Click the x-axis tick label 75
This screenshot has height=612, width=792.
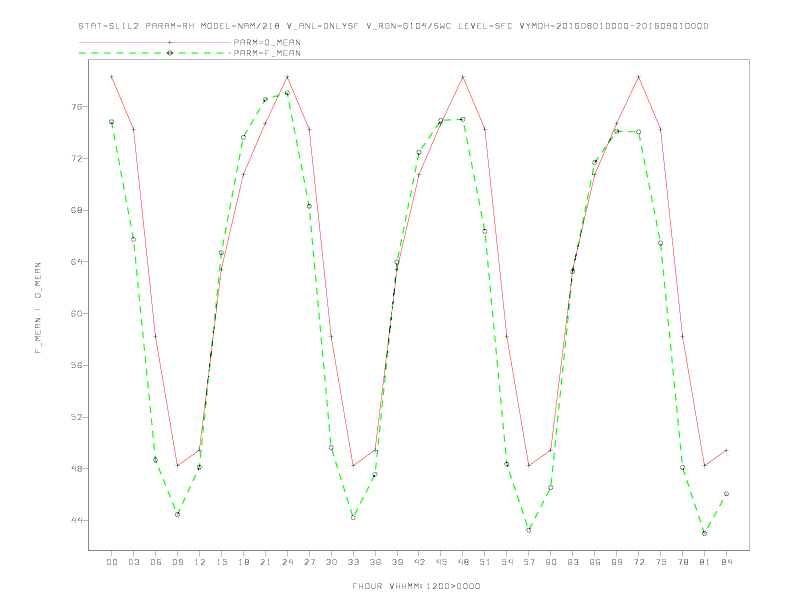coord(661,562)
